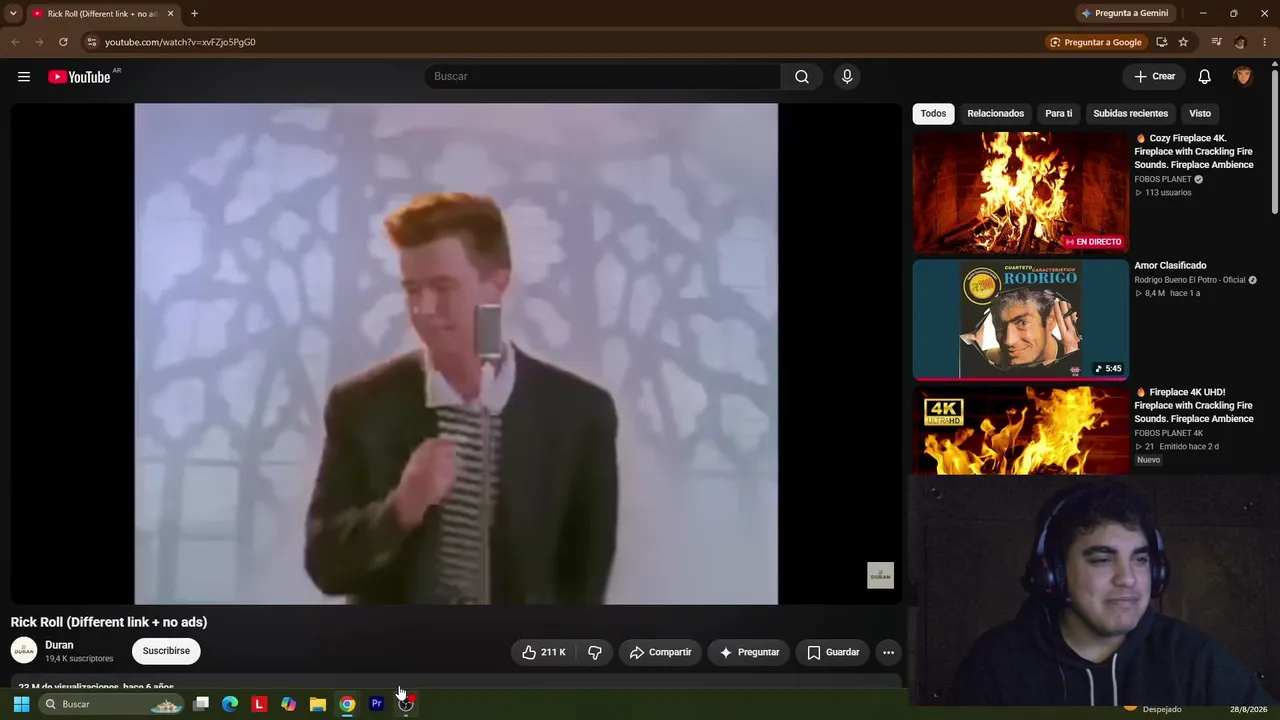Save the video with Guardar

click(833, 652)
